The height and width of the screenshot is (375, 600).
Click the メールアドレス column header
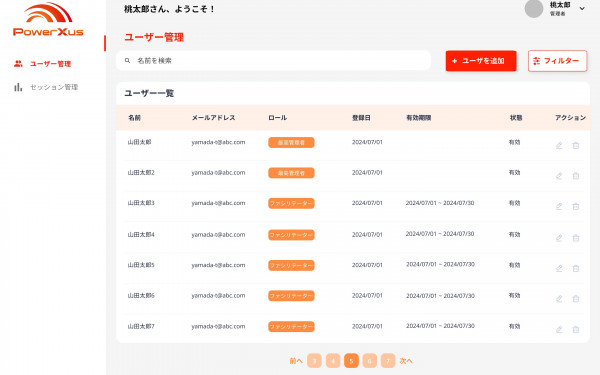pos(214,117)
